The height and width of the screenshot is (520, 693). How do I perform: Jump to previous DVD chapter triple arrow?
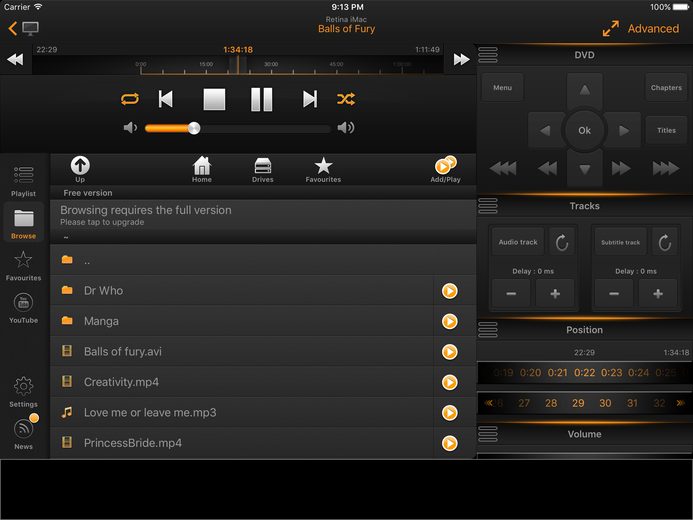tap(503, 168)
